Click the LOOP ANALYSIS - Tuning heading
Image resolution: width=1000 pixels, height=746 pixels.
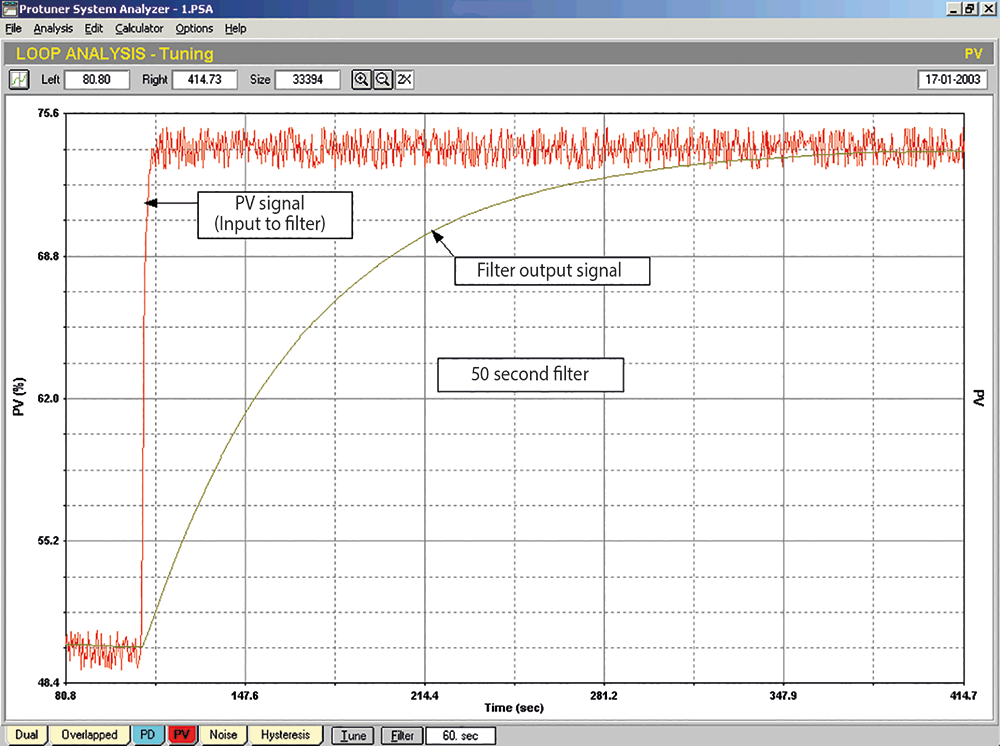pos(115,54)
